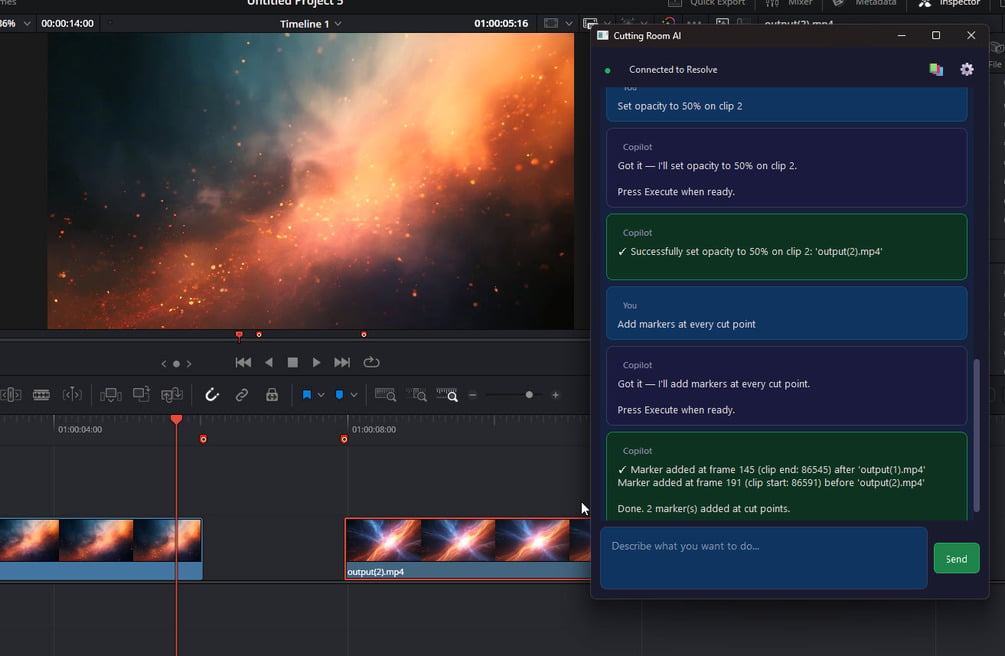Image resolution: width=1005 pixels, height=656 pixels.
Task: Go to previous marker using left nav arrow
Action: point(163,364)
